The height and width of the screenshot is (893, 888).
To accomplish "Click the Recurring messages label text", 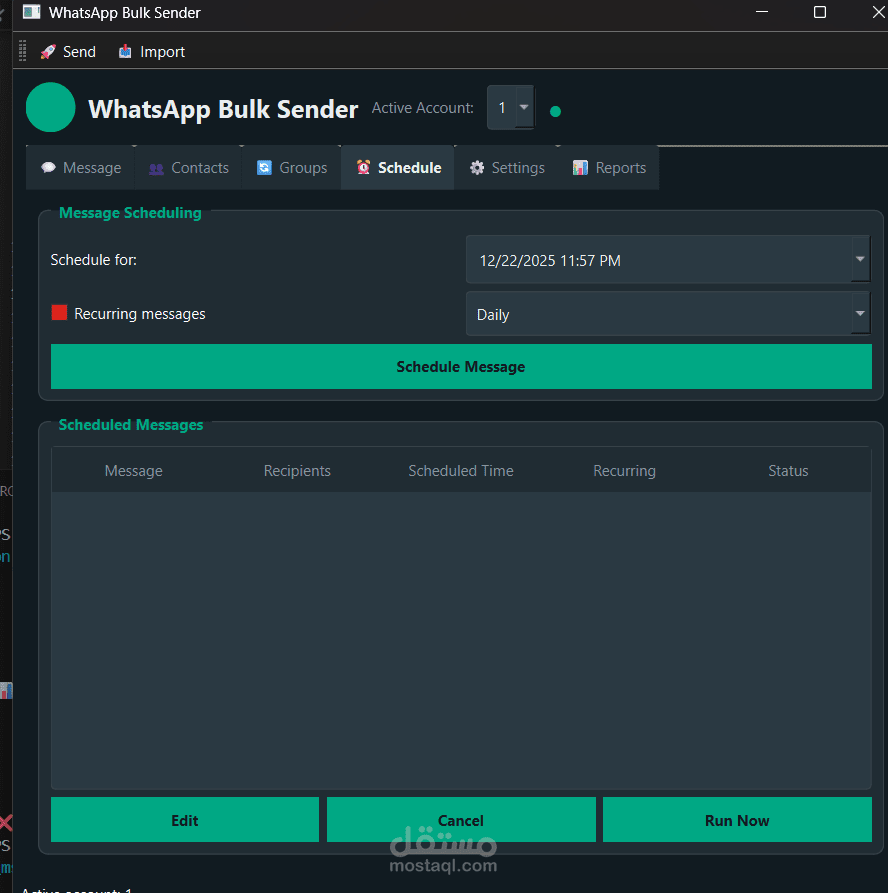I will [x=140, y=314].
